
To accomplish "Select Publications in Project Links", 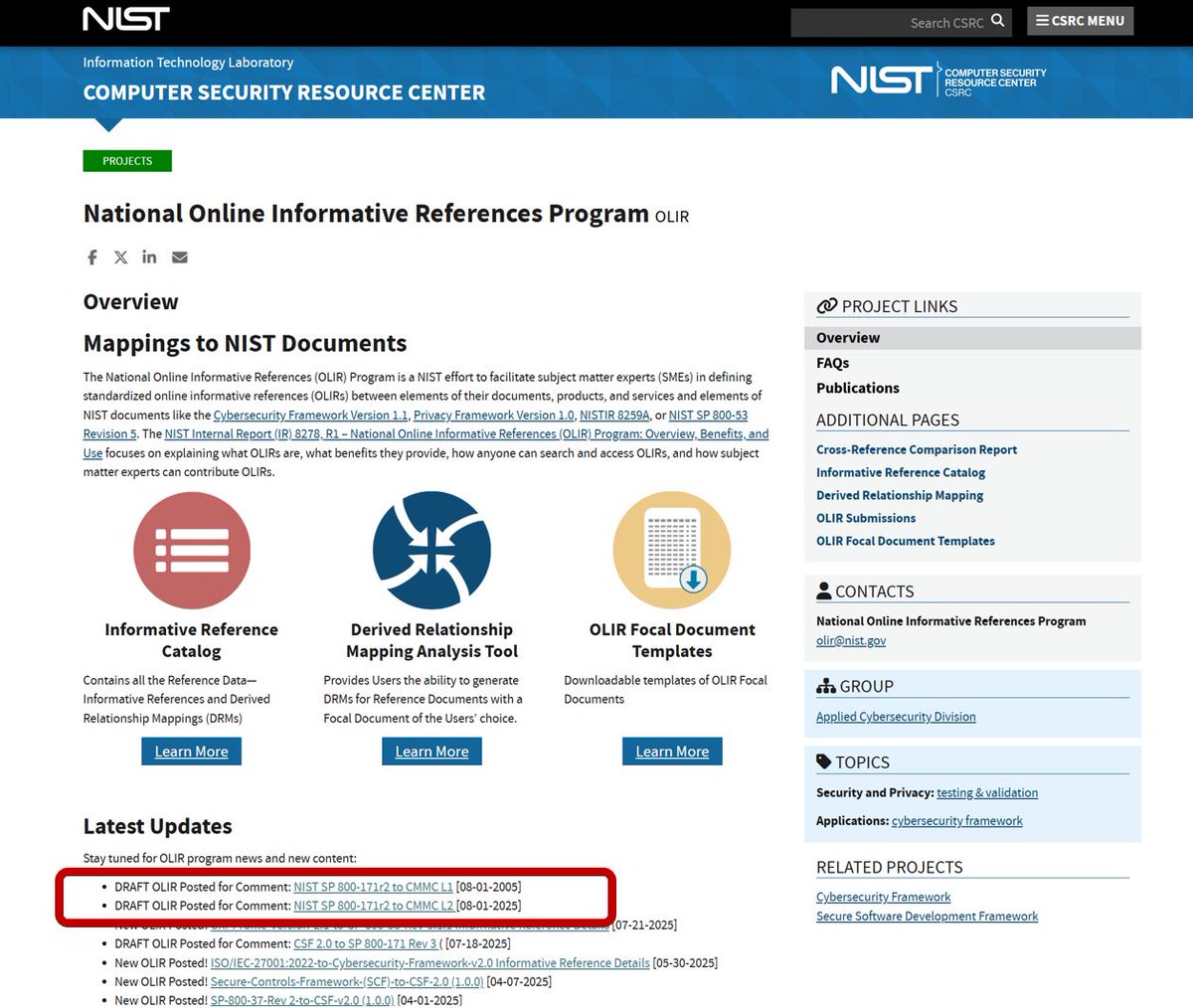I will pyautogui.click(x=858, y=389).
